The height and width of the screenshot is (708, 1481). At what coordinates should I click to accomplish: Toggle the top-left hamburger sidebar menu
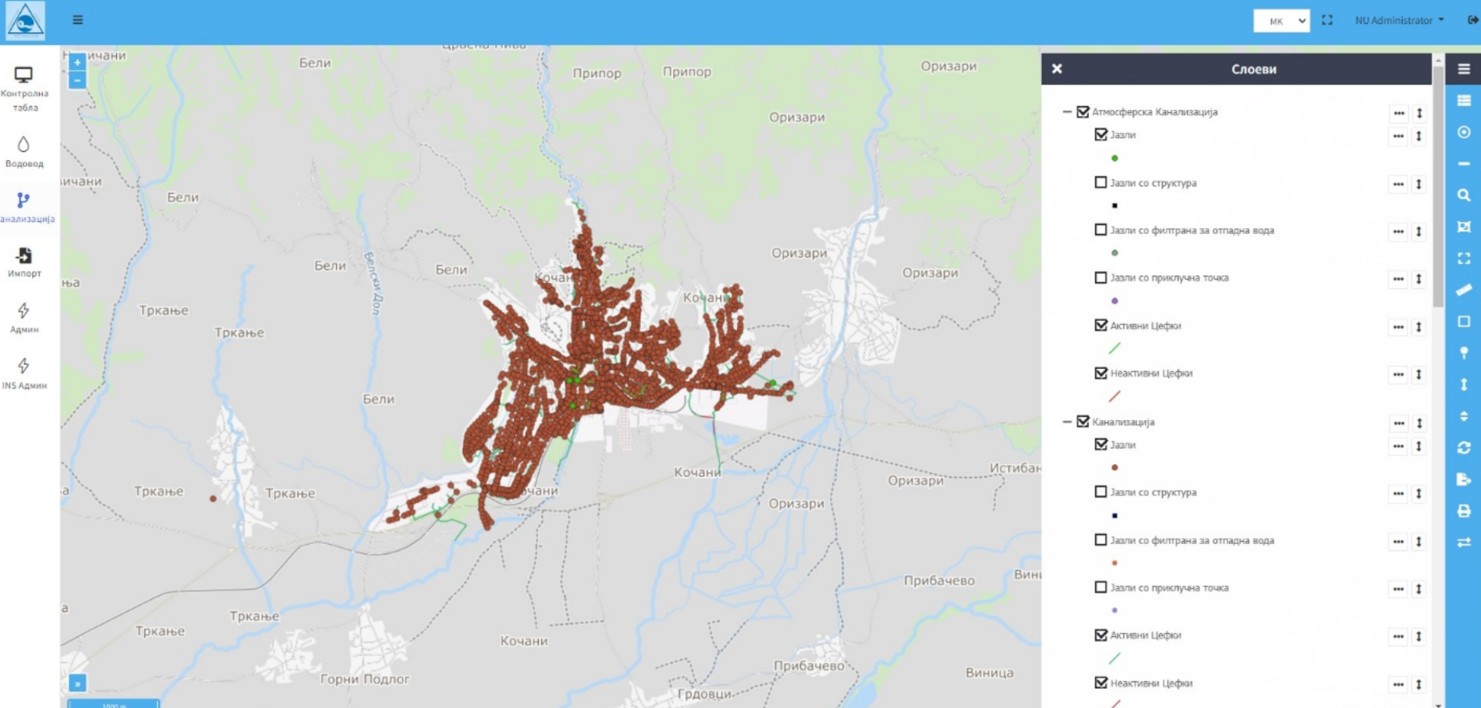(x=78, y=20)
